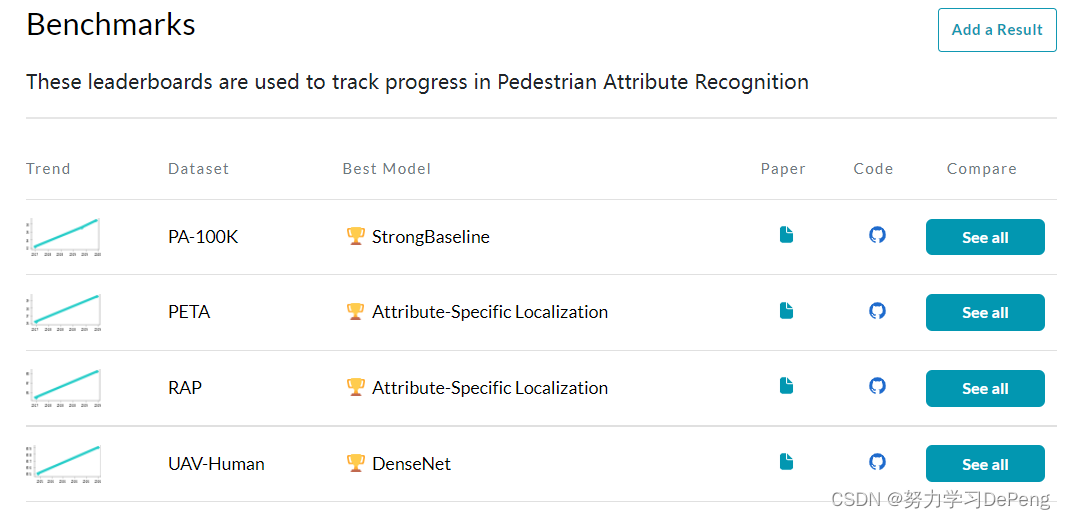Screen dimensions: 1065x519
Task: Click the Add a Result button
Action: coord(997,30)
